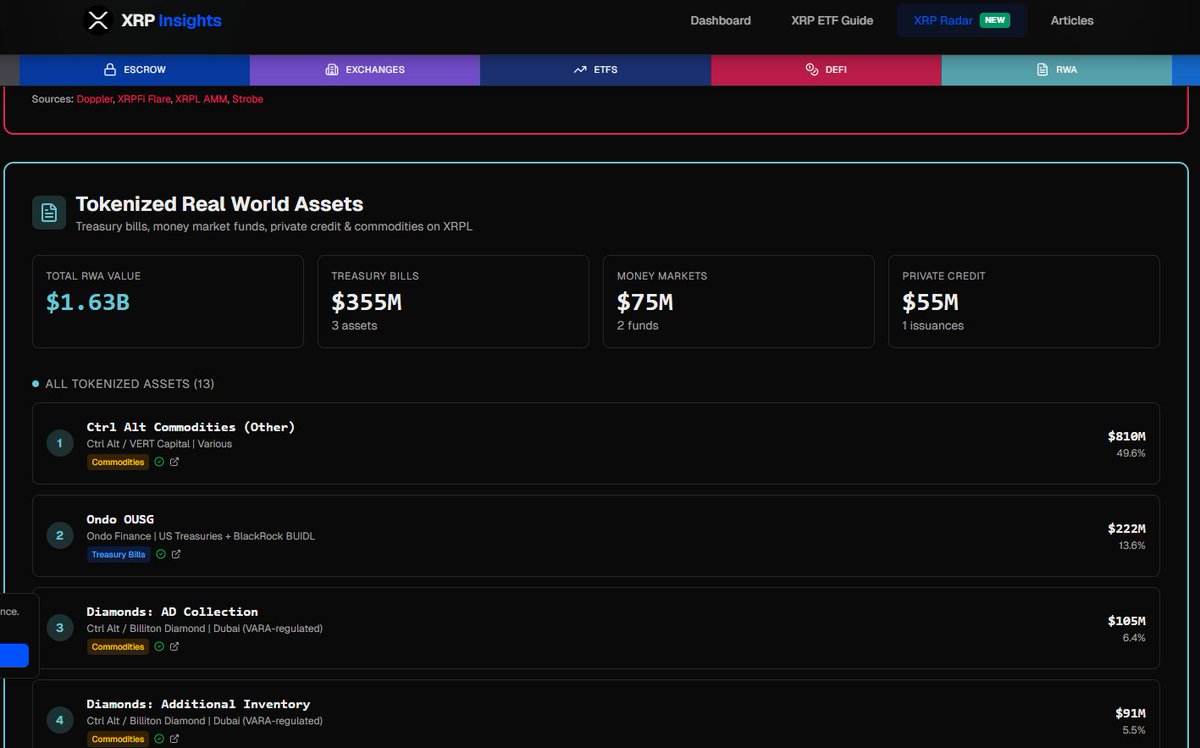Switch to the Exchanges section tab
This screenshot has height=748, width=1200.
[365, 70]
